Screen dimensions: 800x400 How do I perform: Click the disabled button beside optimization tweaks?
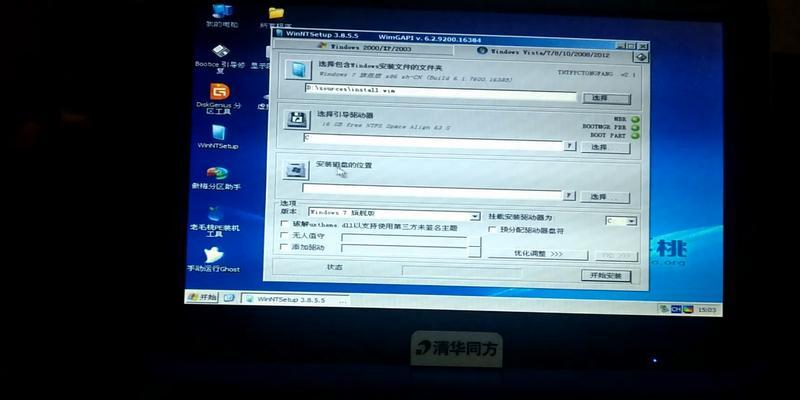616,256
